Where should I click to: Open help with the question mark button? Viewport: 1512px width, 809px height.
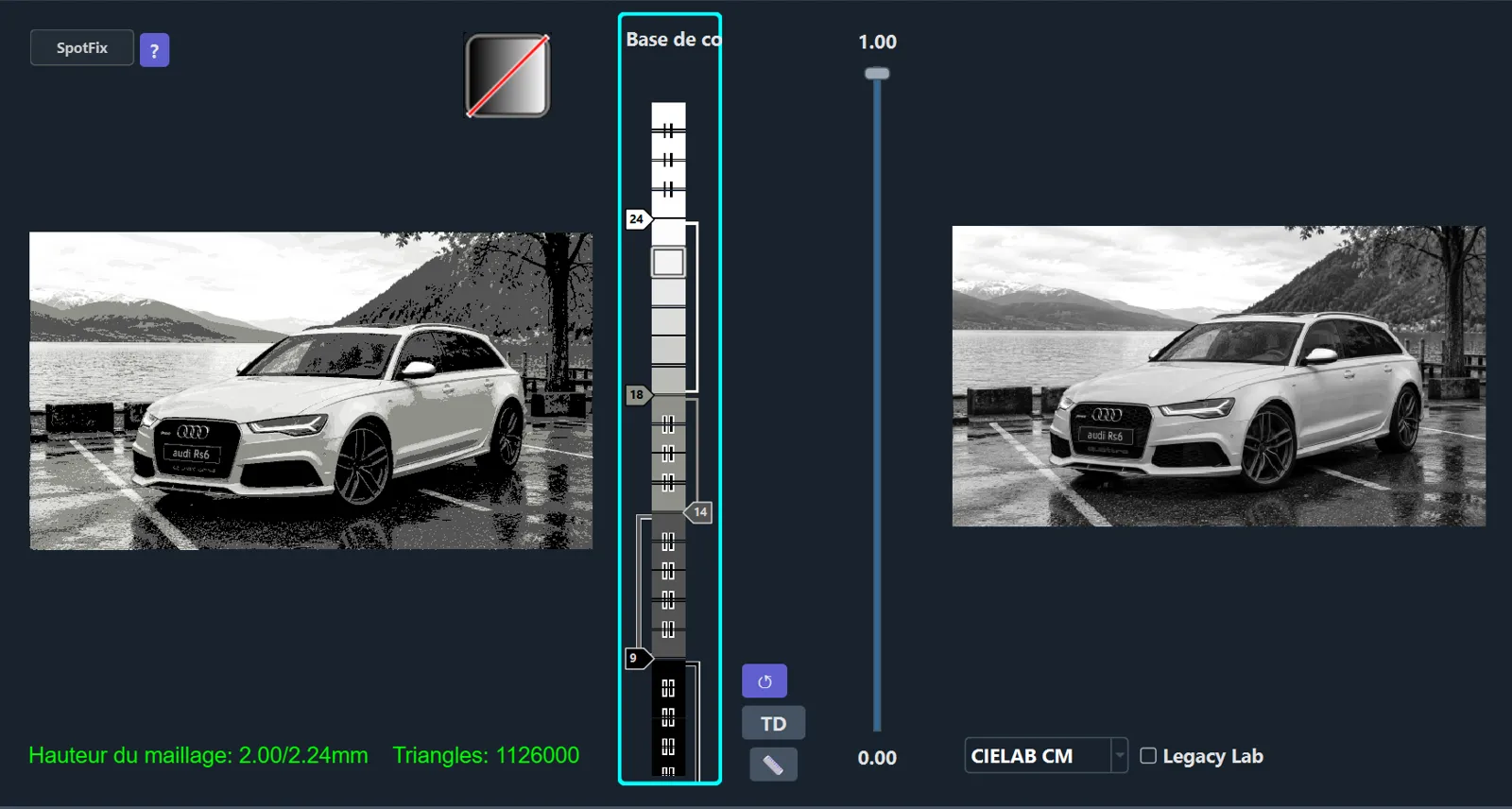[155, 50]
